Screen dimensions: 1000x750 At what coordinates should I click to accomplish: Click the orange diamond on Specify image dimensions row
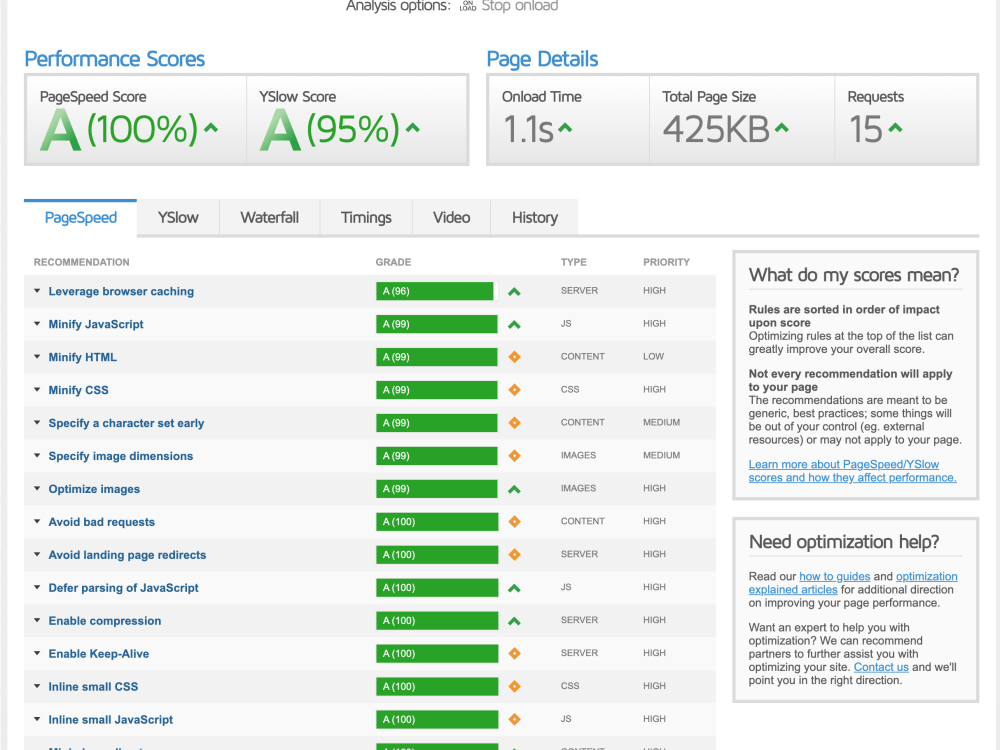pos(514,456)
